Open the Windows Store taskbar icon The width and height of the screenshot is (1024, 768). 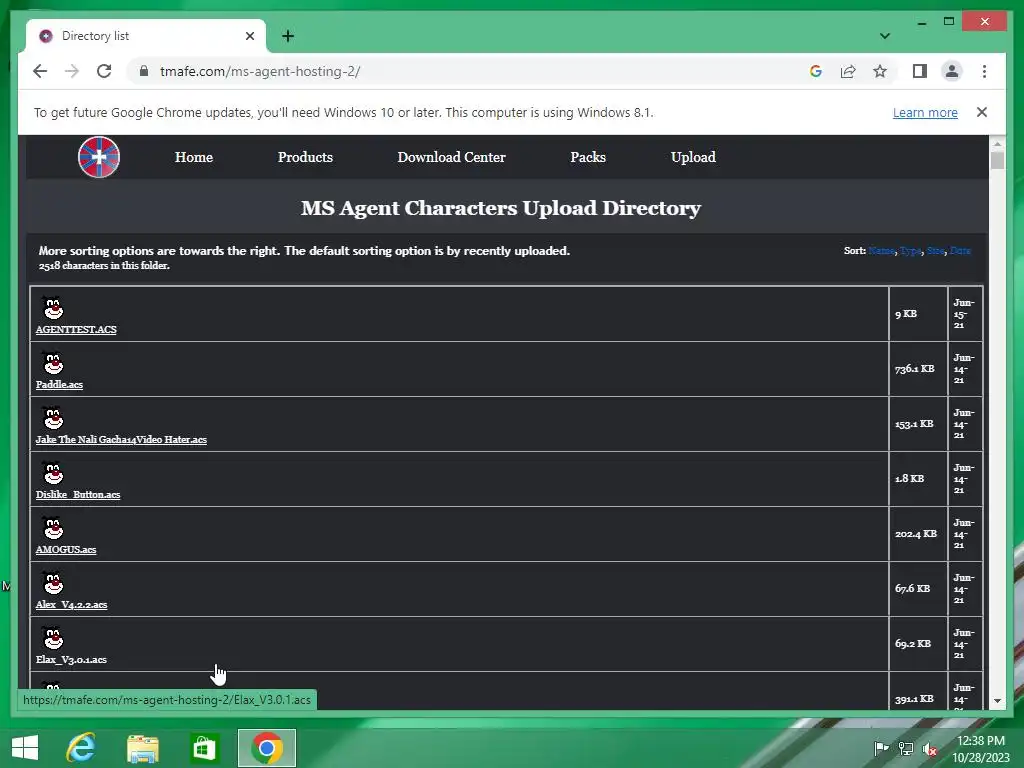[x=204, y=748]
